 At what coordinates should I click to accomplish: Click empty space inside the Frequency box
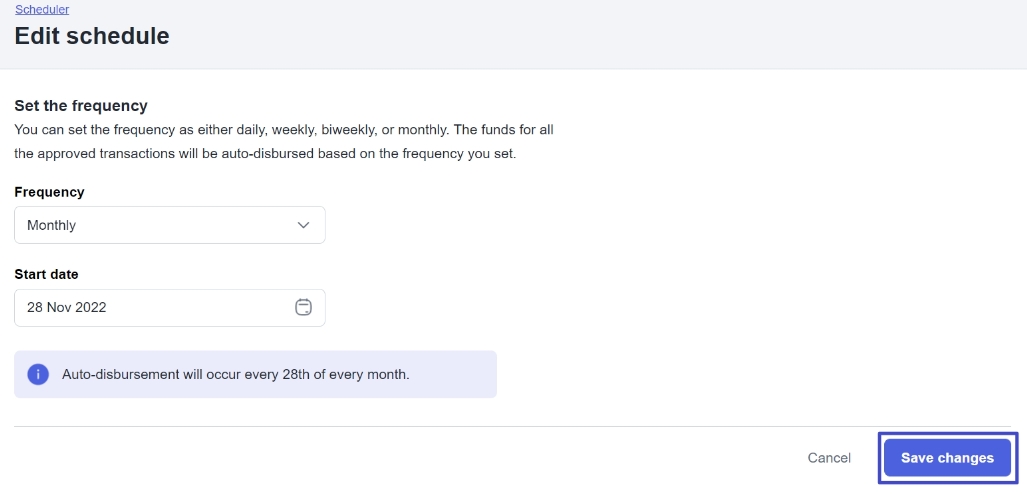pyautogui.click(x=180, y=225)
